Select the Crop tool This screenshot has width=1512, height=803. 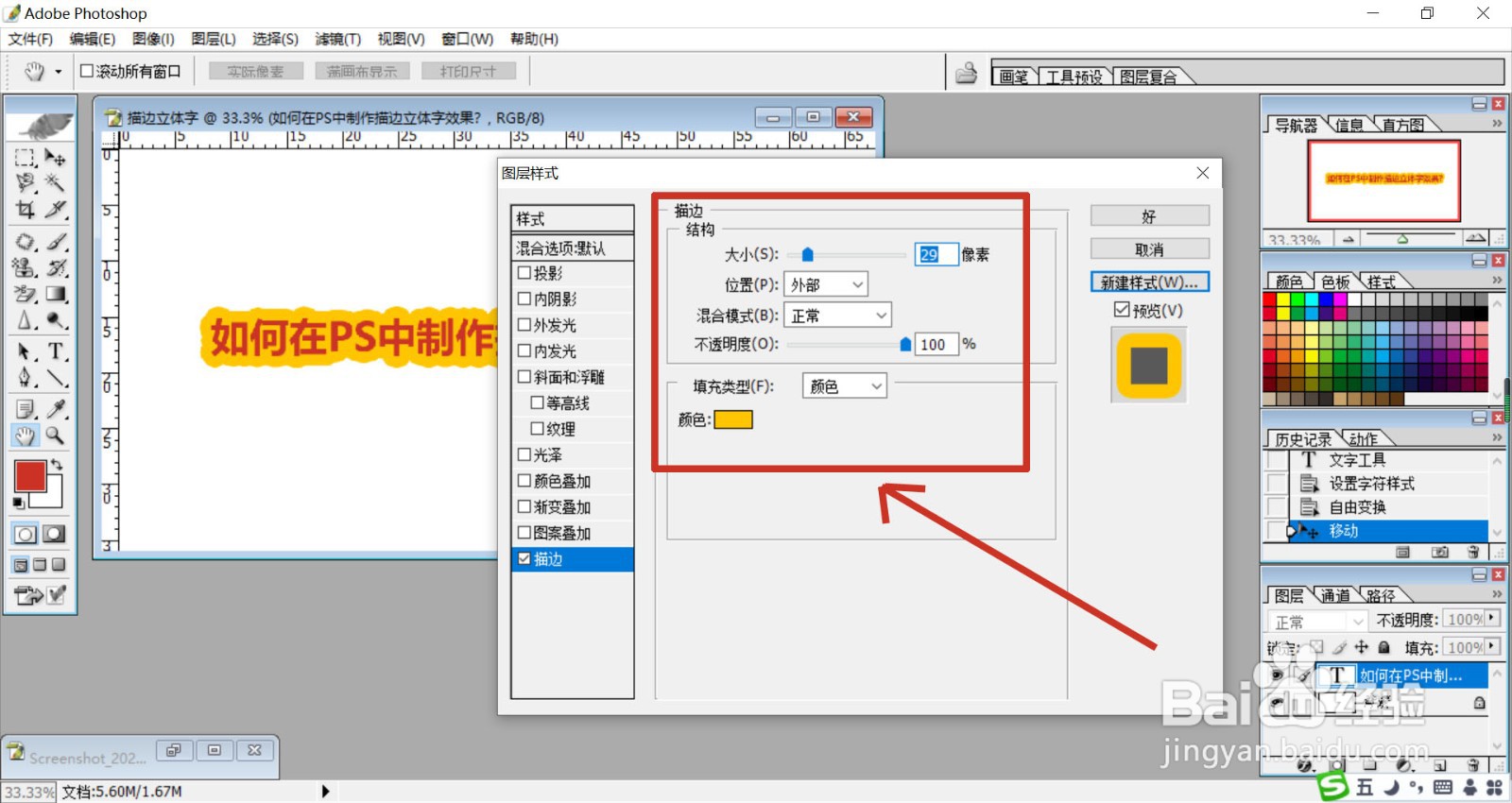tap(26, 209)
